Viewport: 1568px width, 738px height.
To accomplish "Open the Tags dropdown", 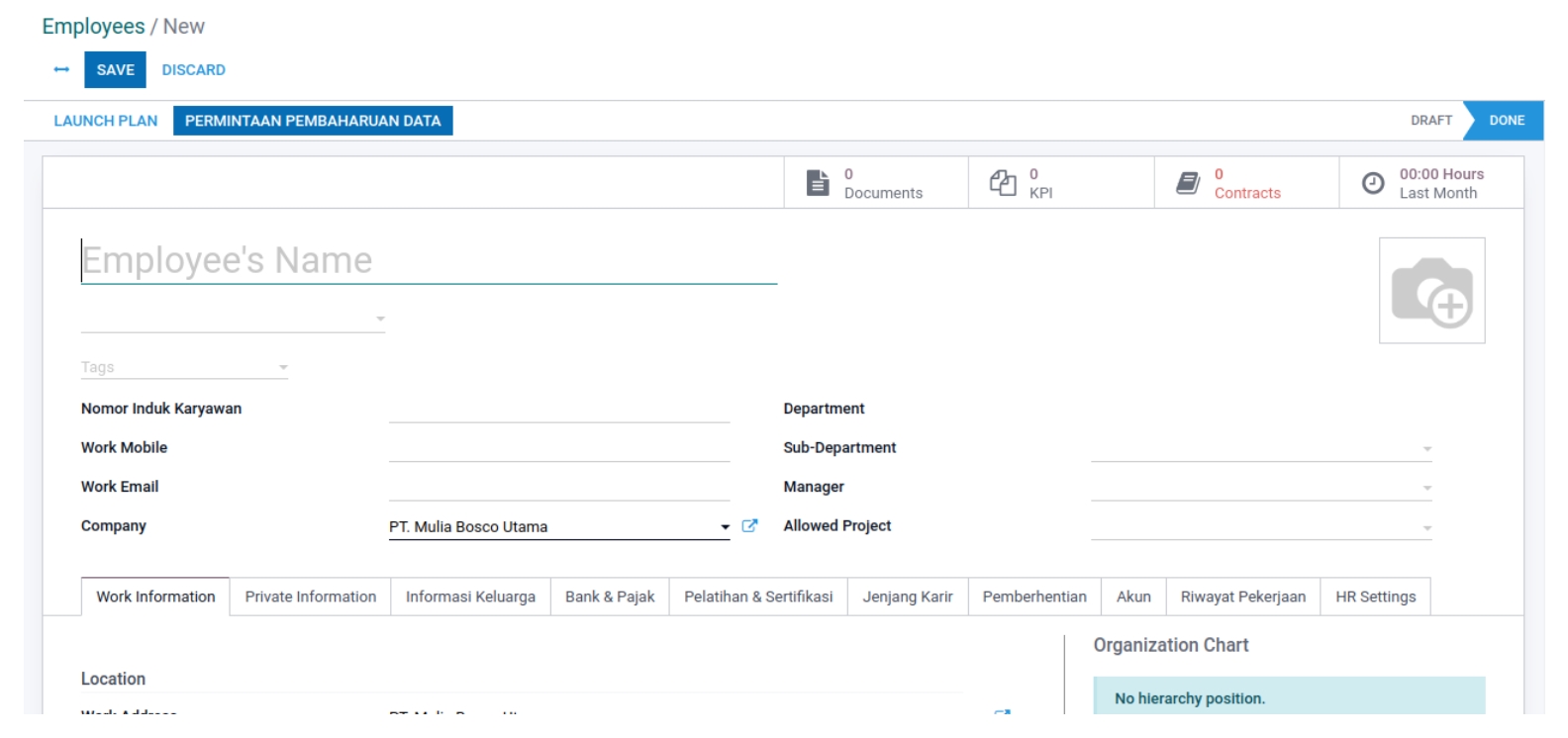I will click(283, 367).
